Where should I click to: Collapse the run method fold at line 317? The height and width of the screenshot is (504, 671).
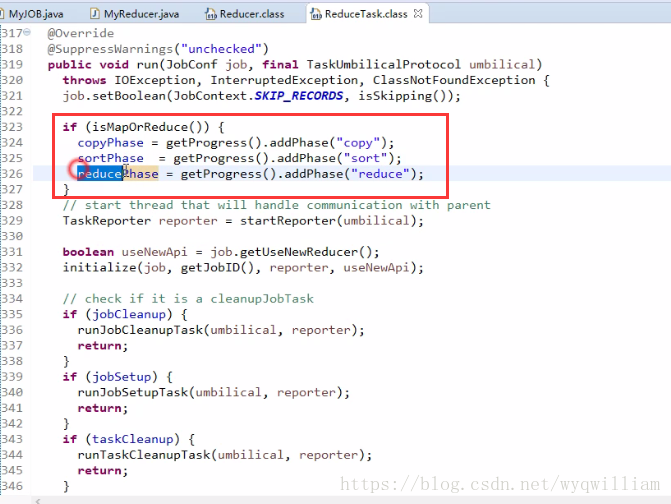[x=27, y=32]
